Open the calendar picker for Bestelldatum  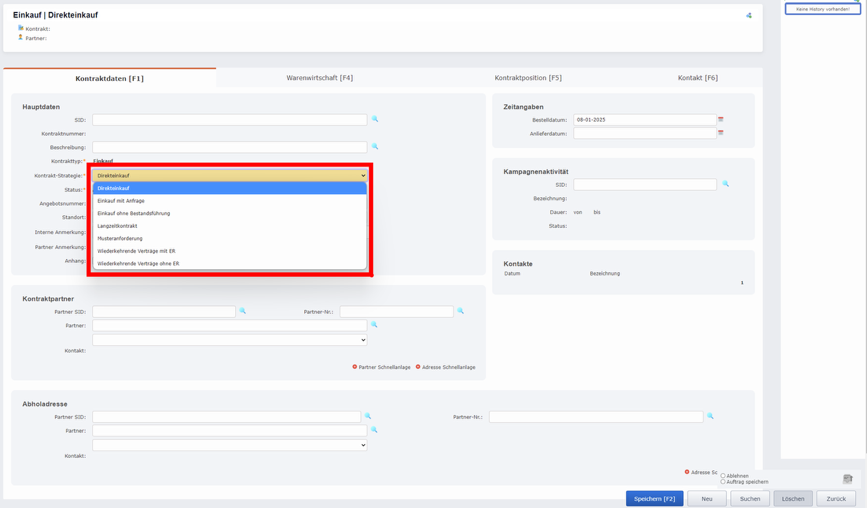point(721,120)
